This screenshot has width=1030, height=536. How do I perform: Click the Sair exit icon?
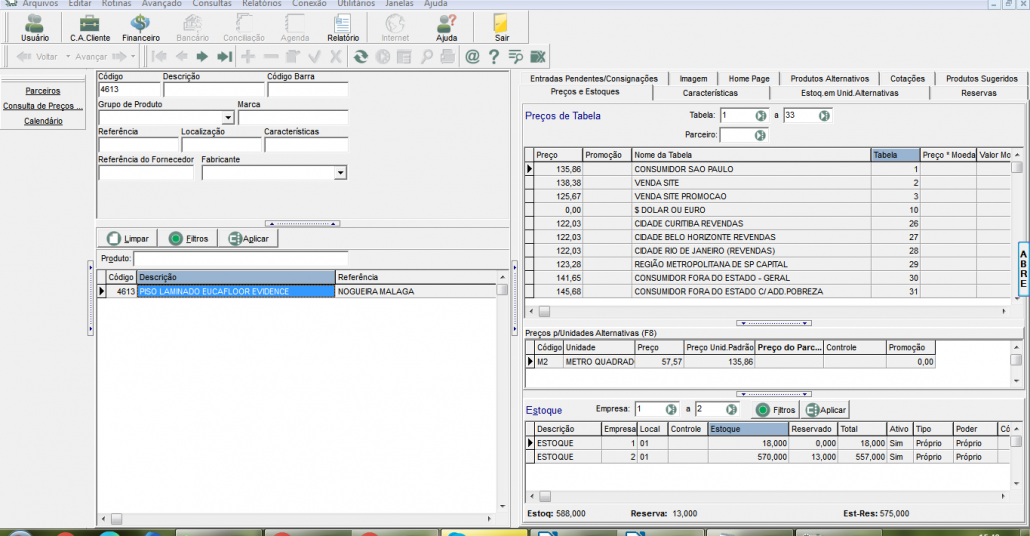[x=502, y=27]
